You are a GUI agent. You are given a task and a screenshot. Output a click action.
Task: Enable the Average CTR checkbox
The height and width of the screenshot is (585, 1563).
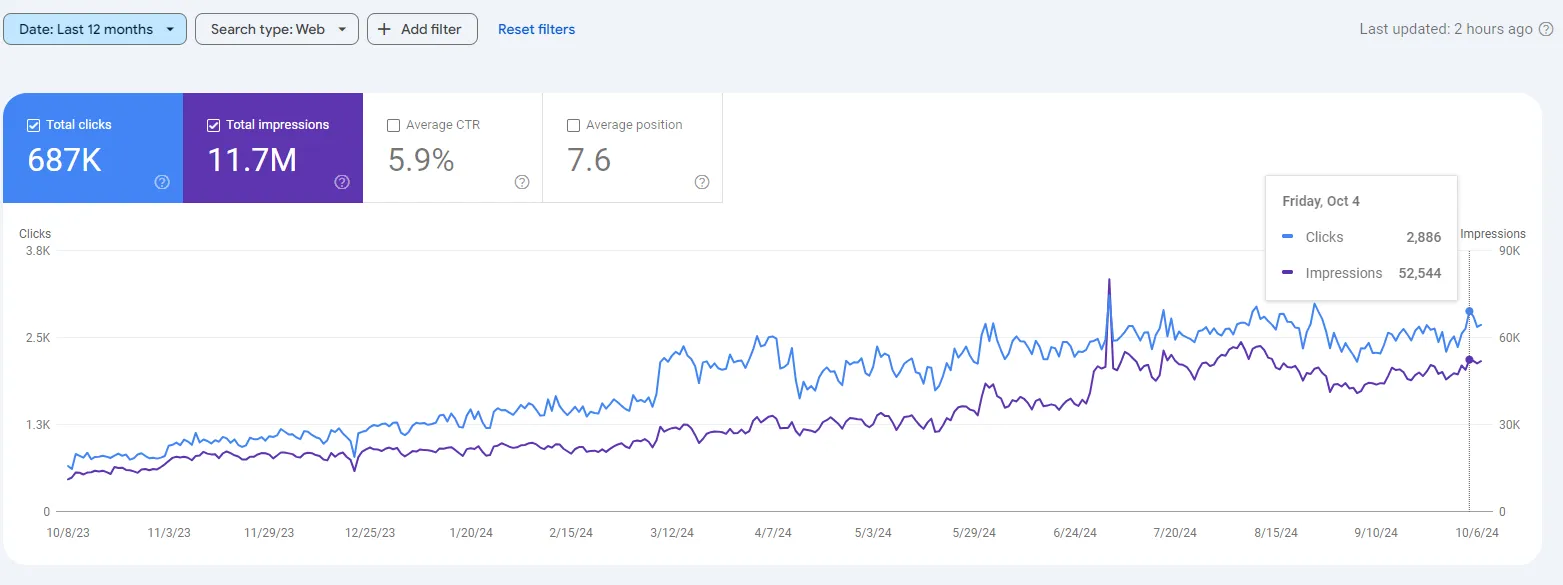[394, 125]
